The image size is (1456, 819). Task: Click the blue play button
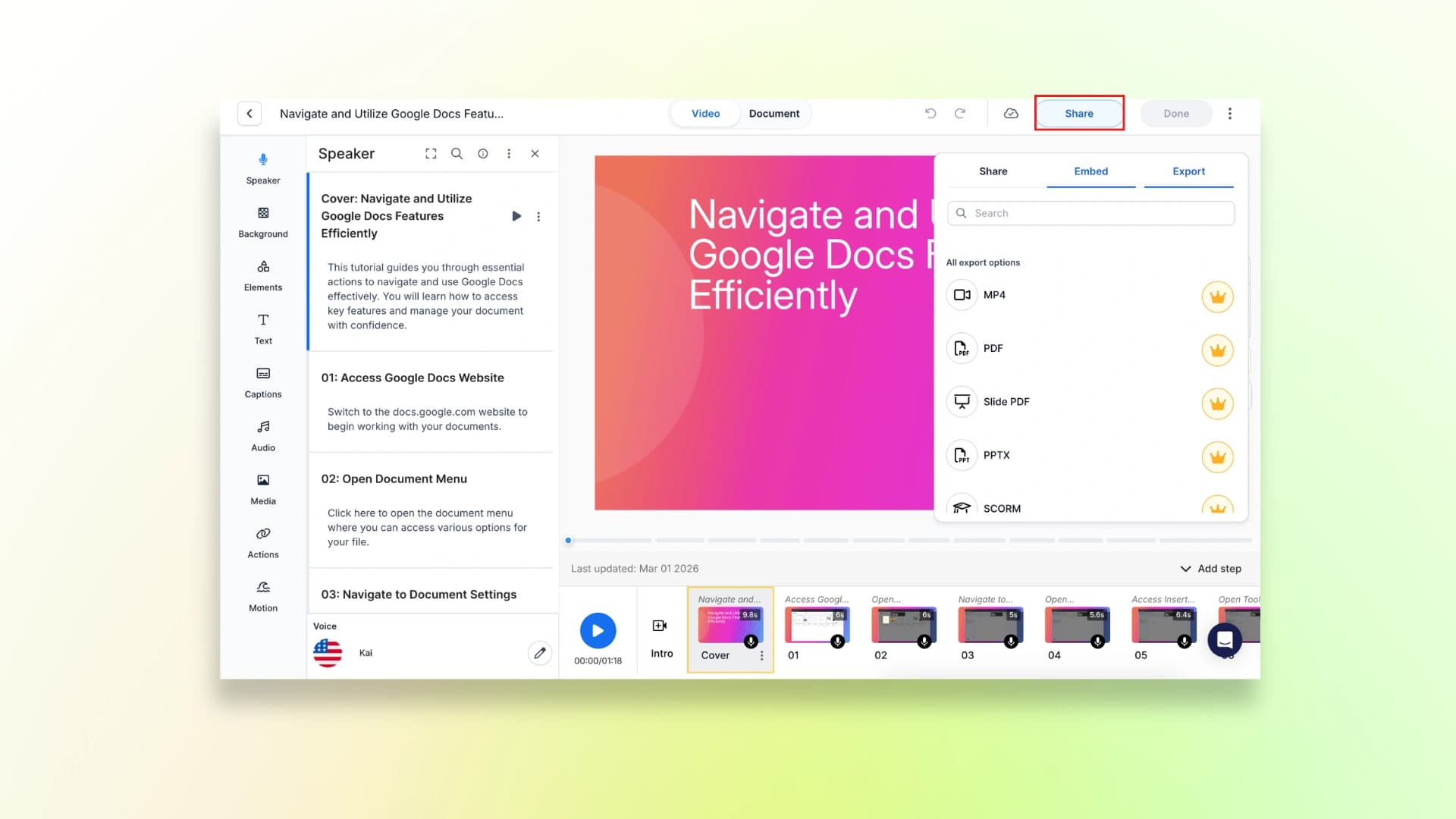pos(598,631)
